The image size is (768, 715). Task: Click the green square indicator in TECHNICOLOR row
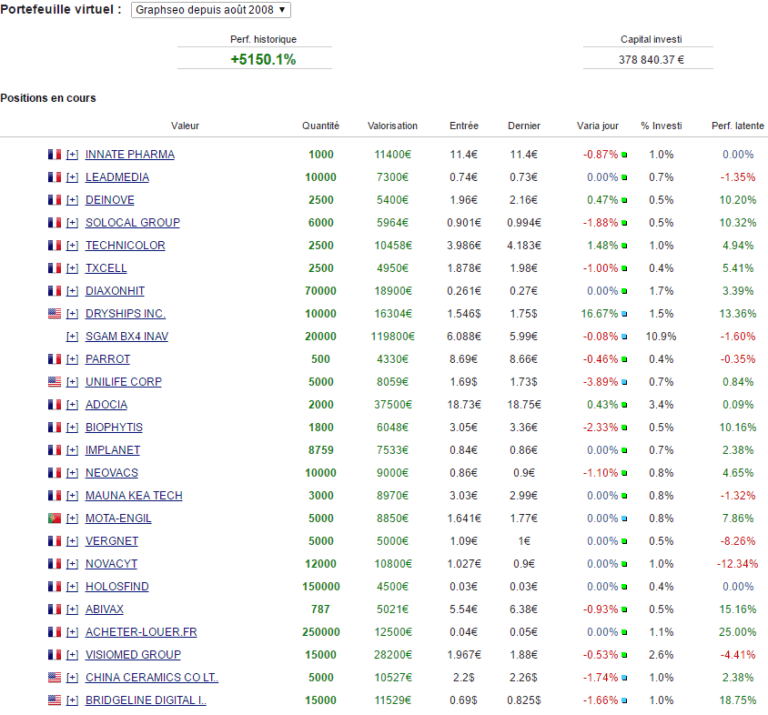tap(624, 246)
